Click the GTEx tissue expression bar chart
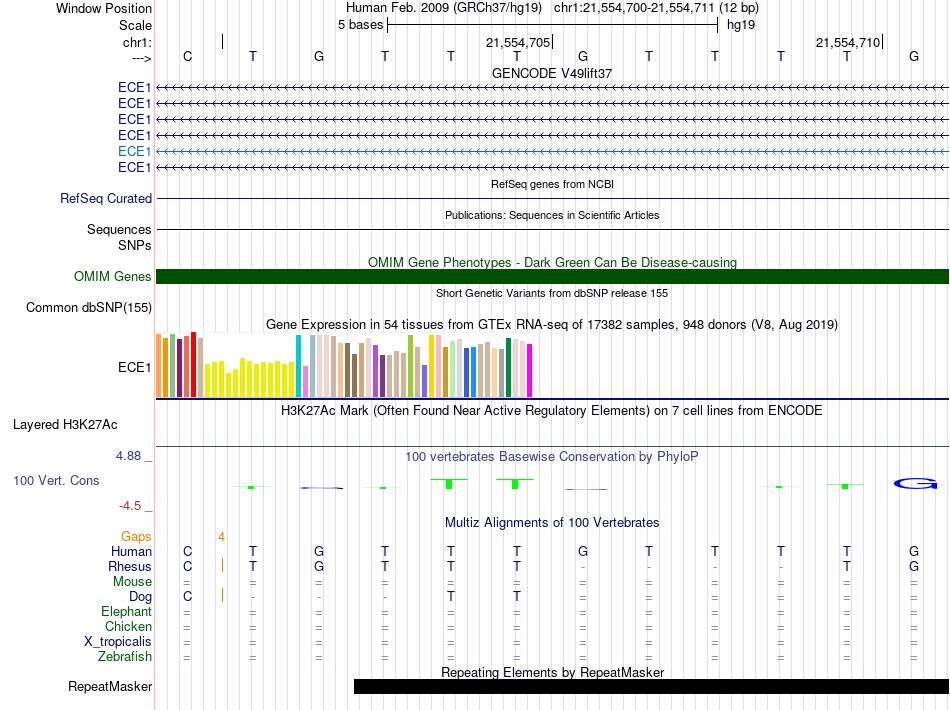The width and height of the screenshot is (950, 710). [345, 366]
